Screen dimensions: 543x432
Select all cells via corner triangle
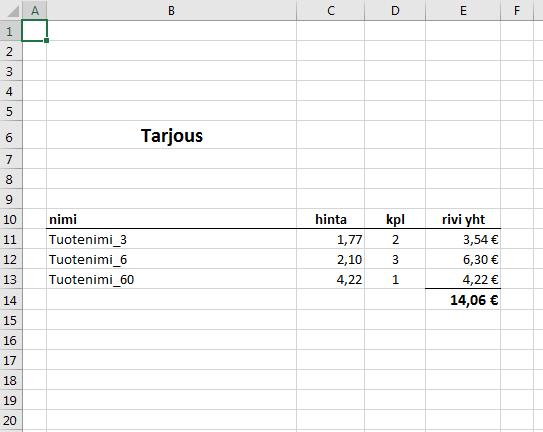tap(12, 10)
